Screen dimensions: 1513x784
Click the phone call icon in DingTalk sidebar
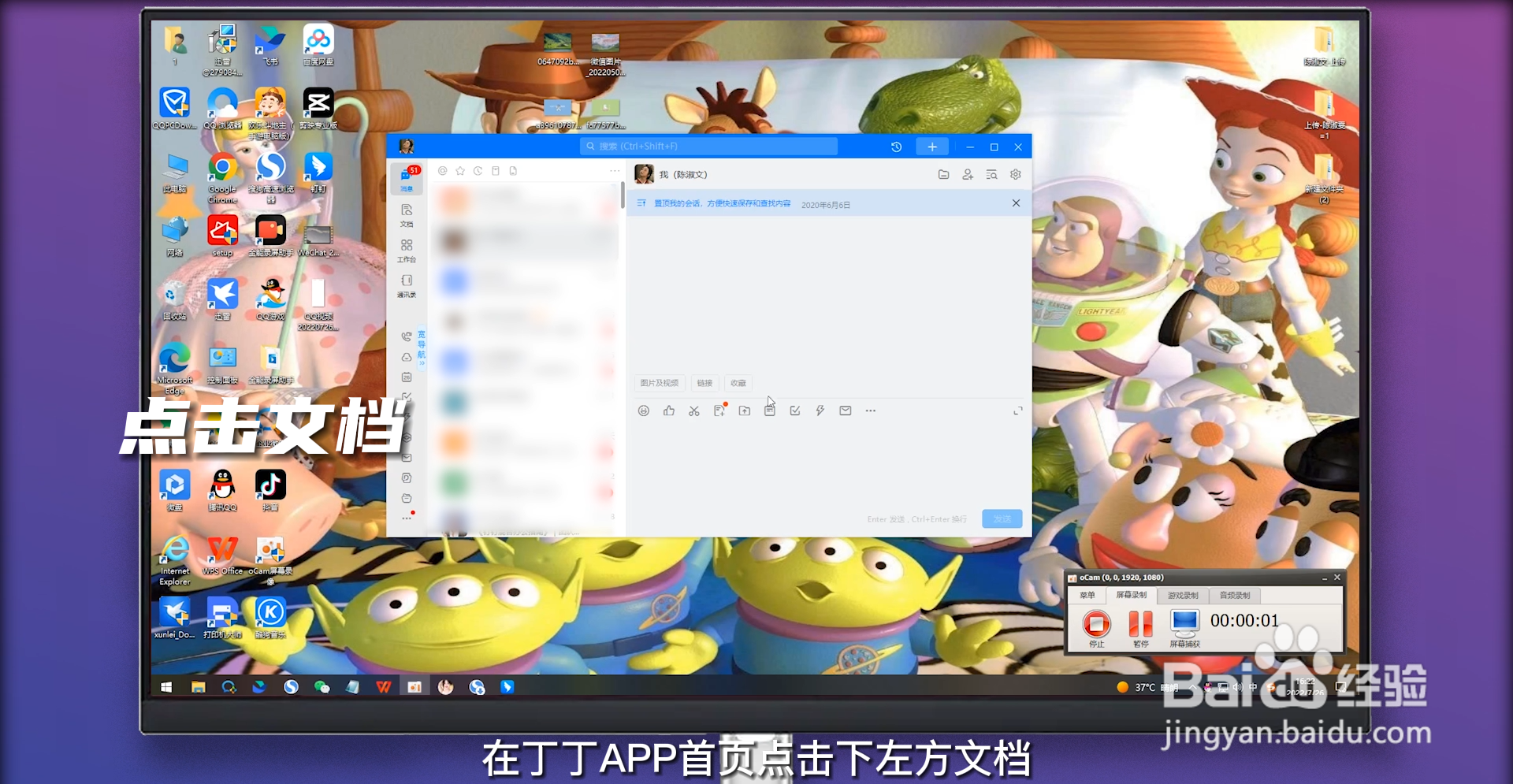coord(407,336)
